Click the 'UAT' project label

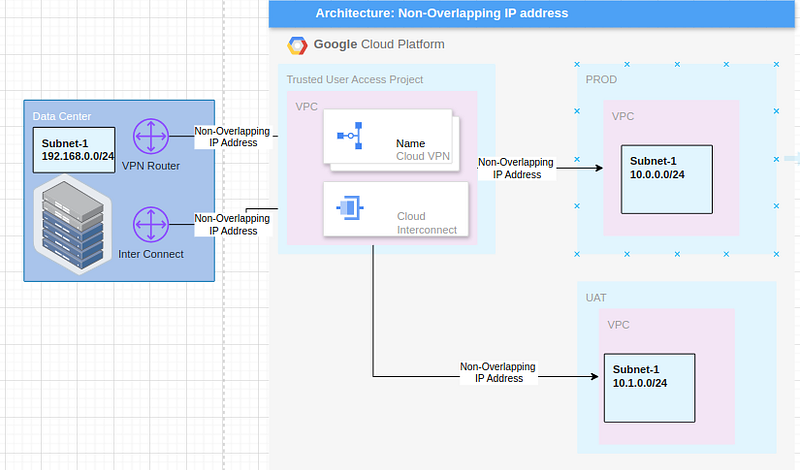(596, 298)
